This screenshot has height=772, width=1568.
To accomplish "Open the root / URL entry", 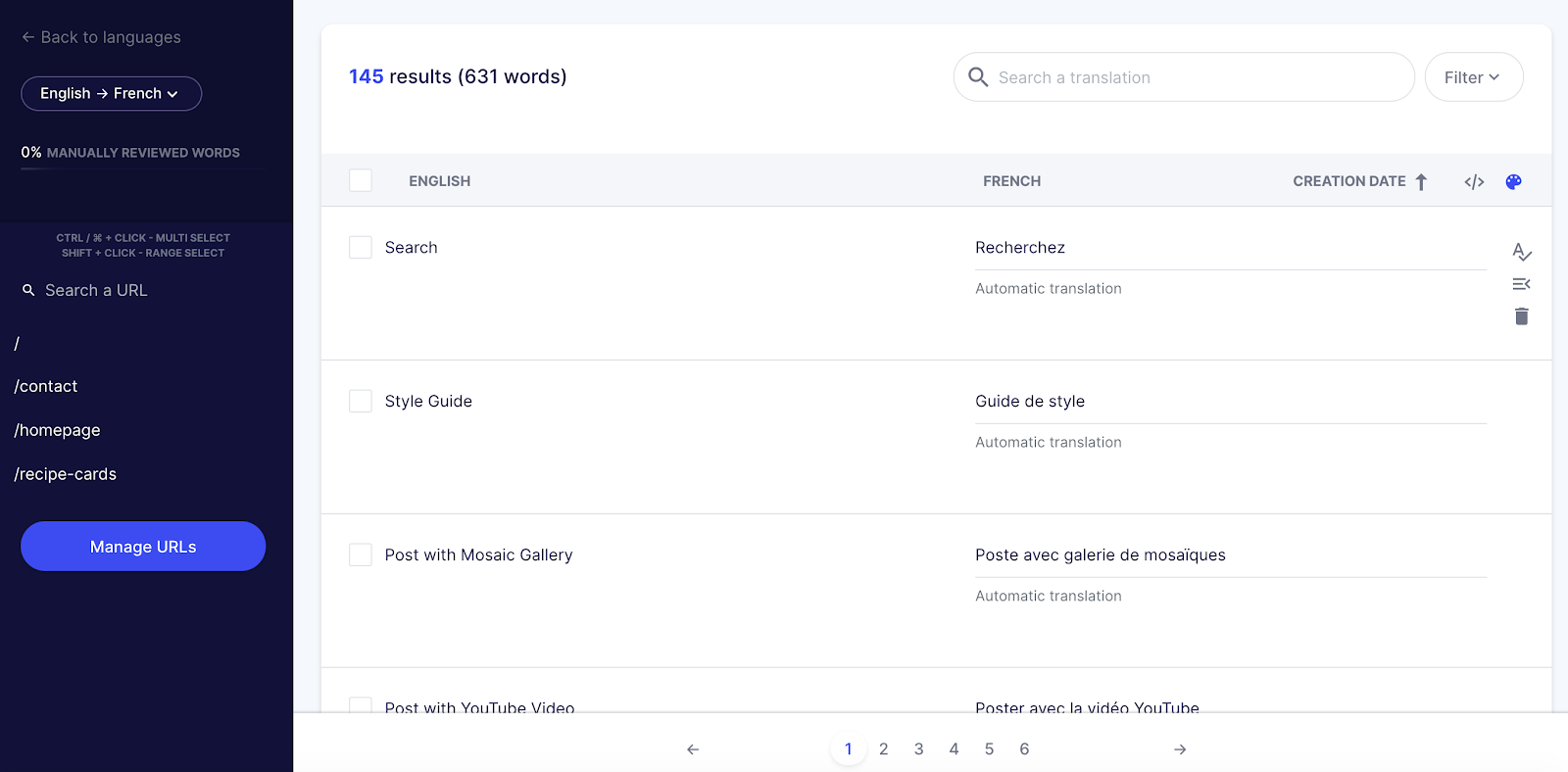I will (17, 343).
